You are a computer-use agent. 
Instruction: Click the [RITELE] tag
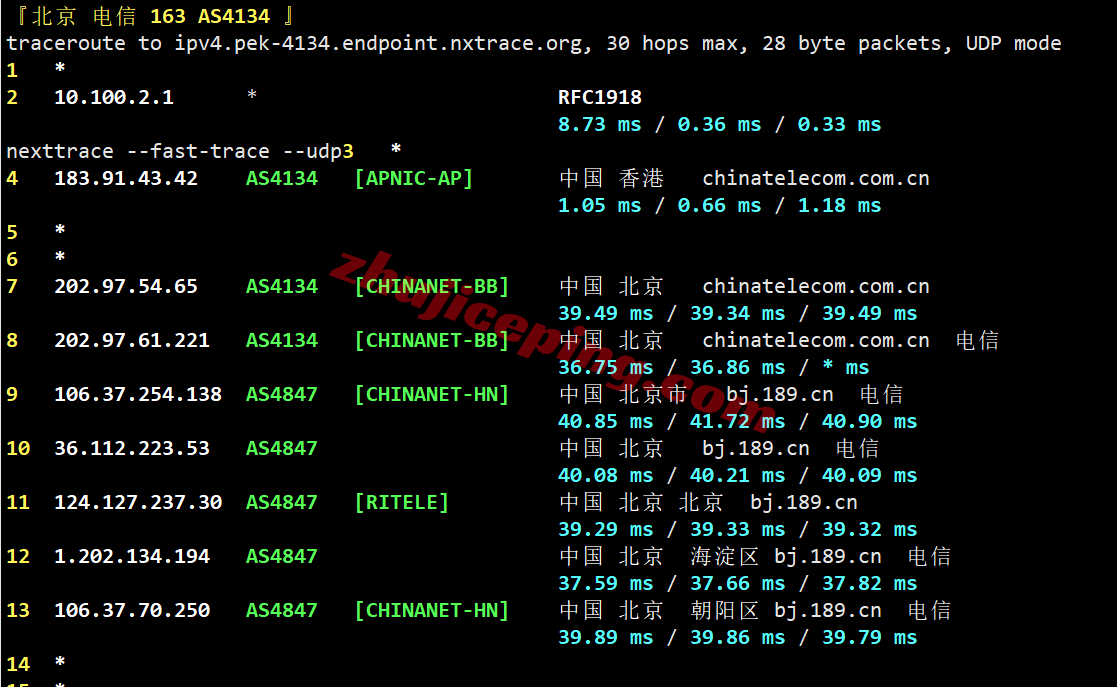pos(402,502)
